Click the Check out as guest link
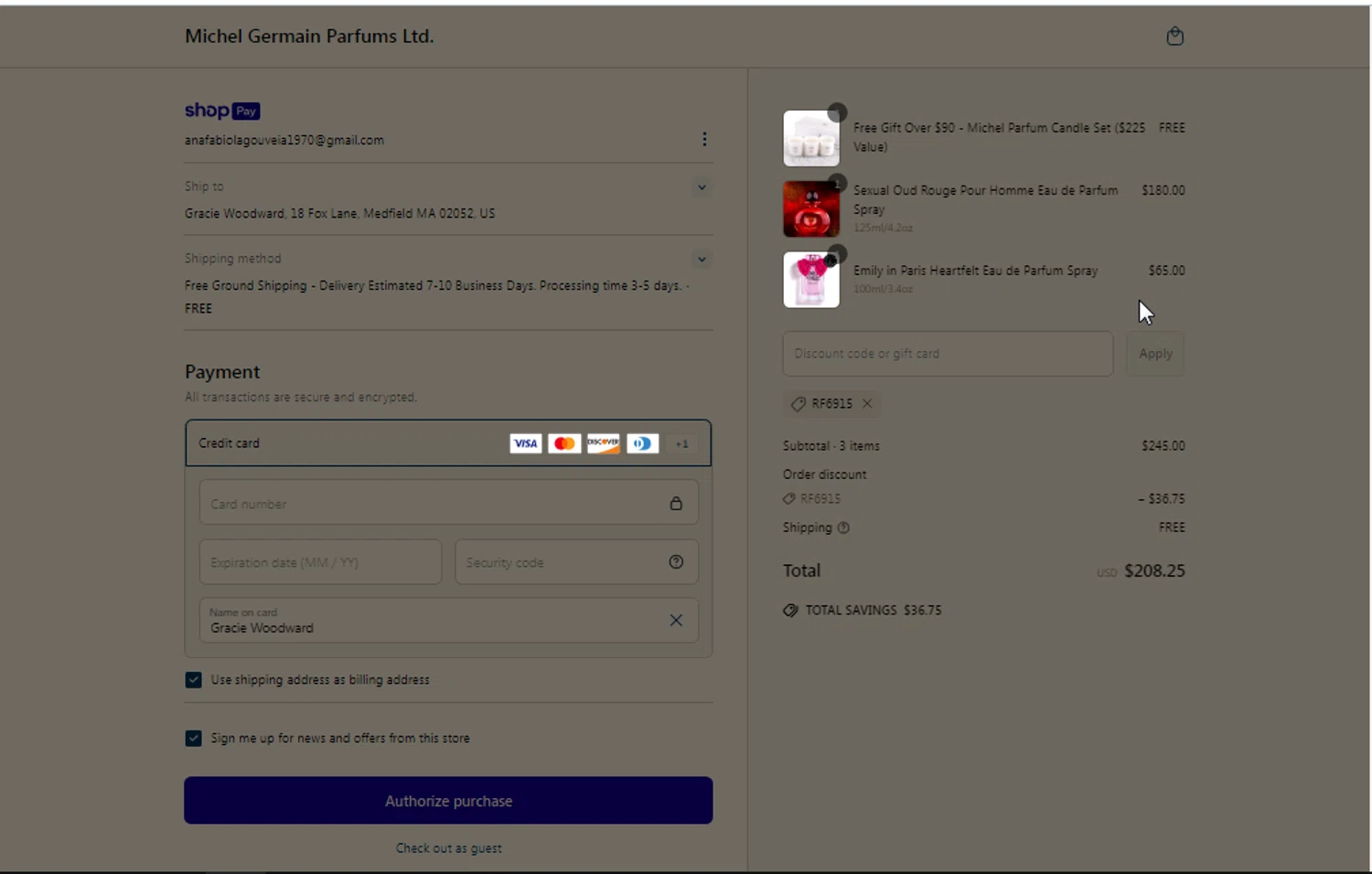Viewport: 1372px width, 874px height. click(x=448, y=848)
